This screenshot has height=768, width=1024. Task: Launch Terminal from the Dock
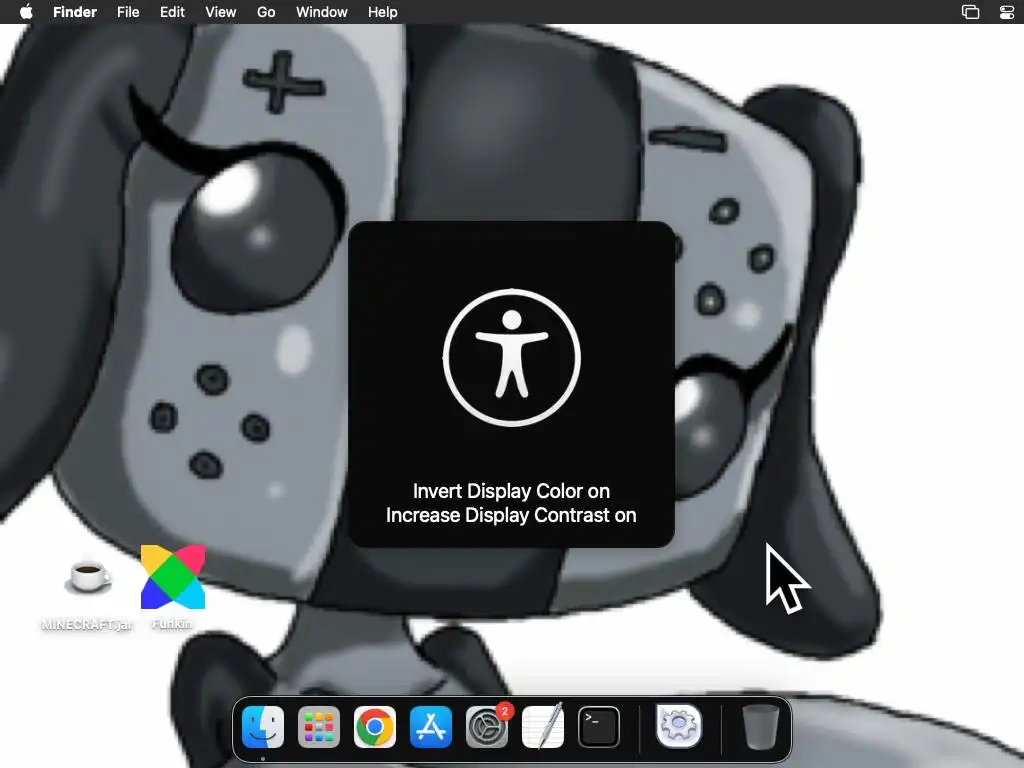coord(599,727)
